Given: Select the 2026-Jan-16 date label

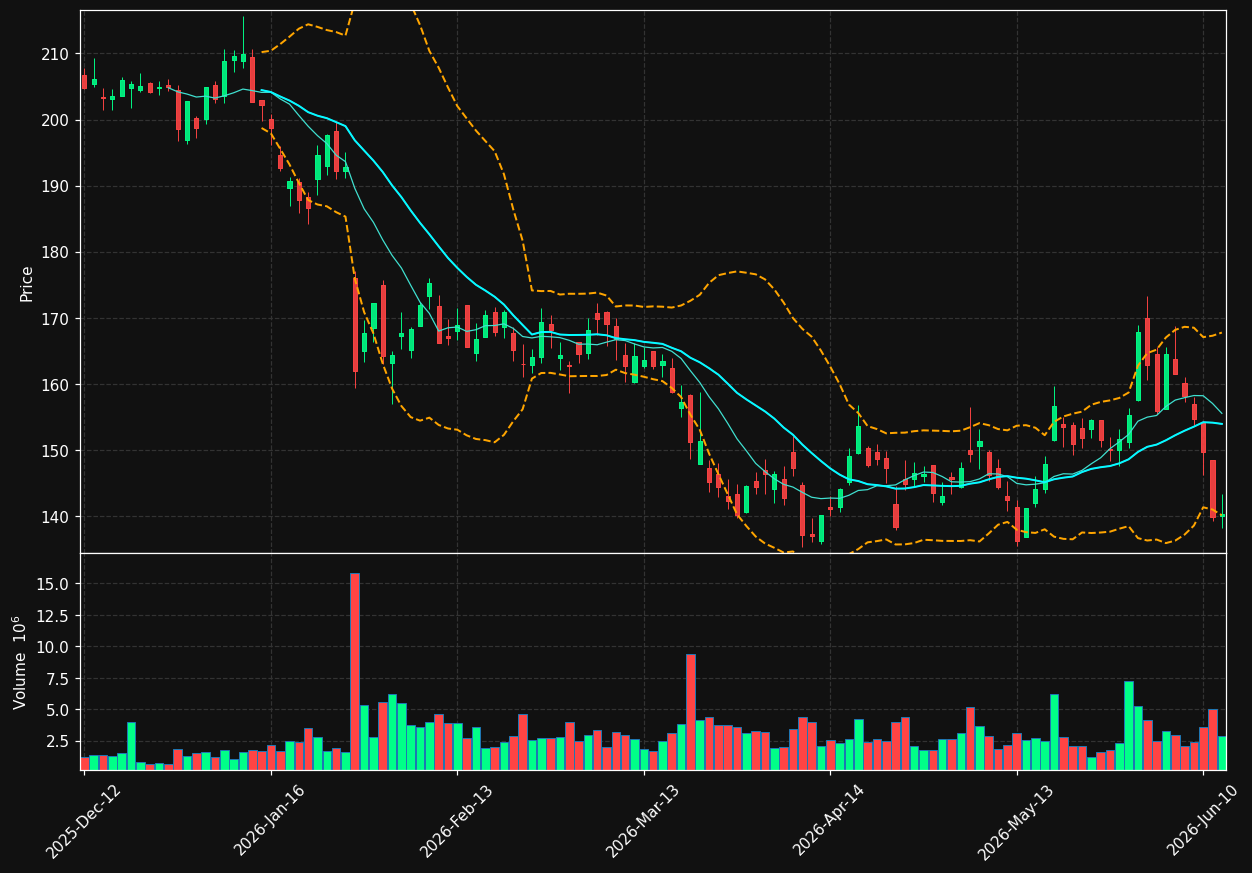Looking at the screenshot, I should click(x=270, y=820).
